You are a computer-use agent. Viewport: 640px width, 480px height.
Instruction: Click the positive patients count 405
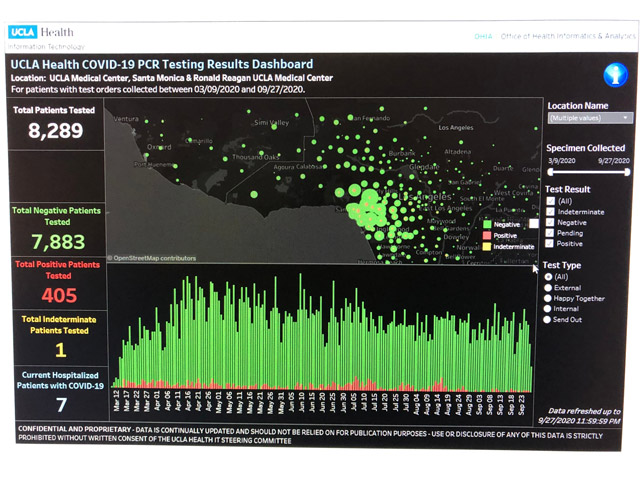click(x=59, y=295)
